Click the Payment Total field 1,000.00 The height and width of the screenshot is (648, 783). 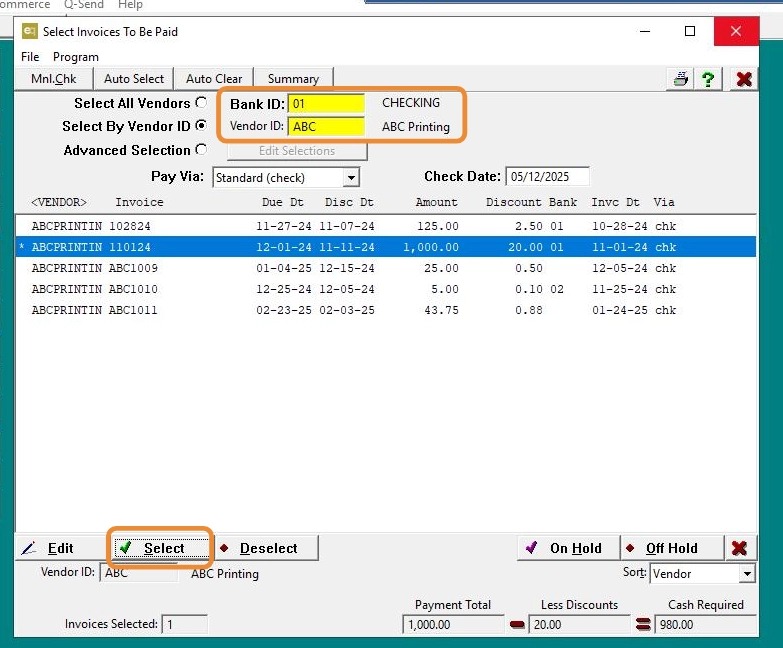click(453, 625)
